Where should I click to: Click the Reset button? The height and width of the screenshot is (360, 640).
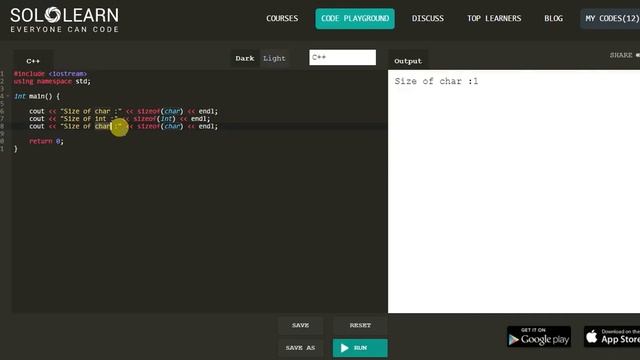click(360, 325)
